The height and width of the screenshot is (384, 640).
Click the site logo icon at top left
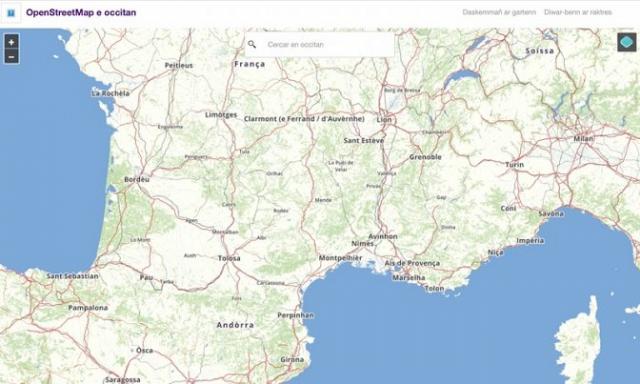pos(11,13)
